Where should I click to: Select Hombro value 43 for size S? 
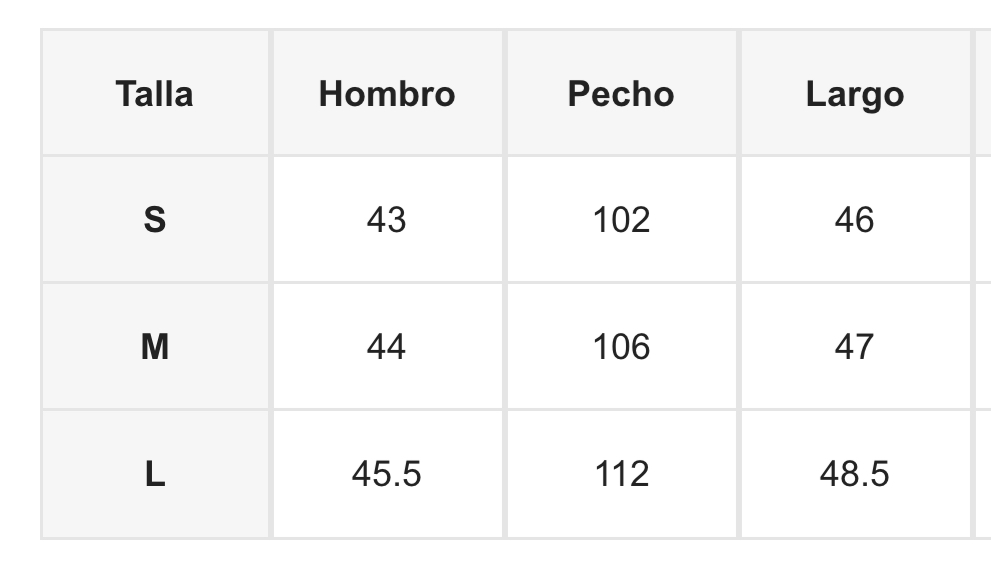pyautogui.click(x=387, y=220)
